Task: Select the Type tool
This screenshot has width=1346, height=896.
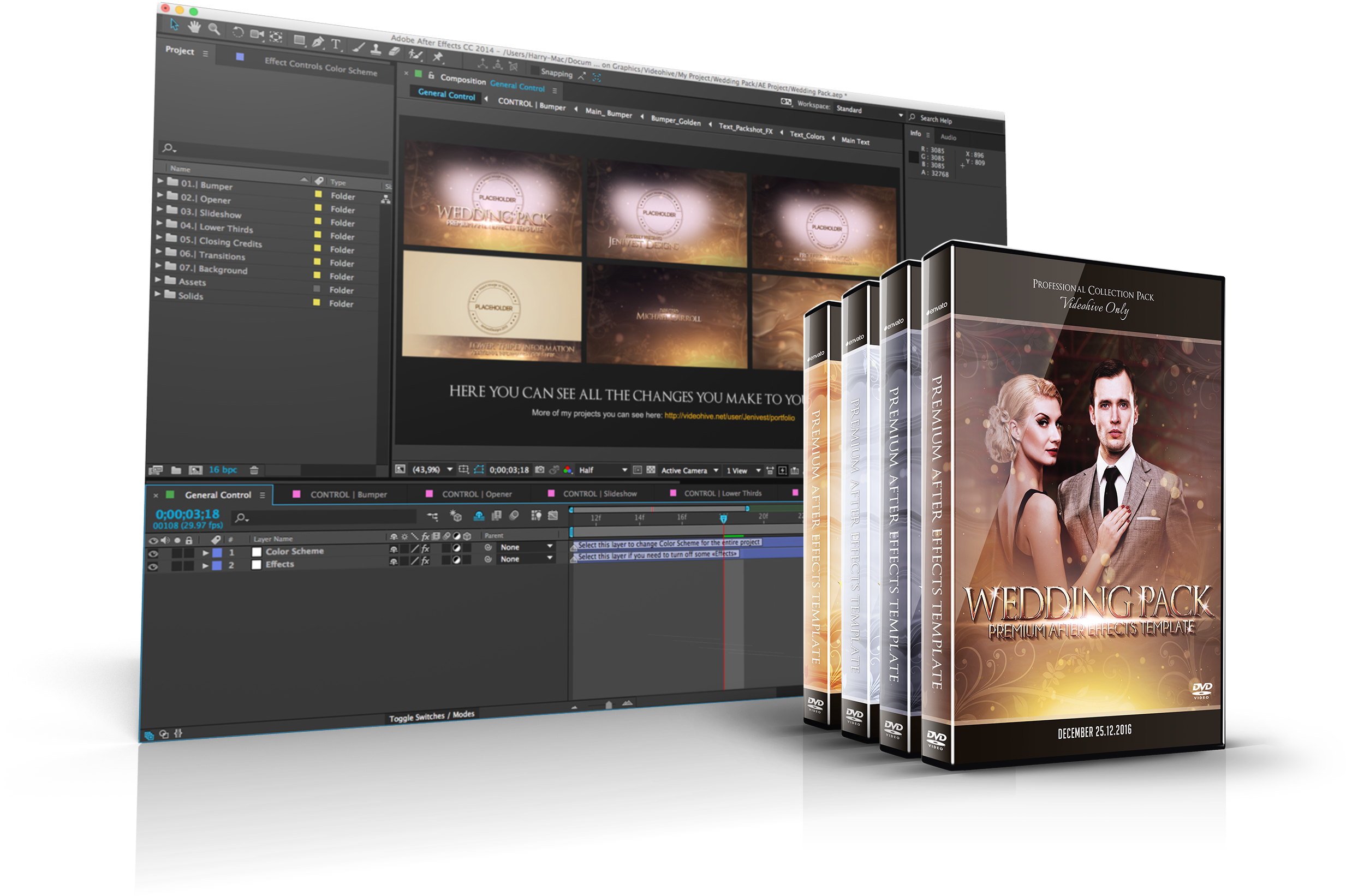Action: pos(336,45)
